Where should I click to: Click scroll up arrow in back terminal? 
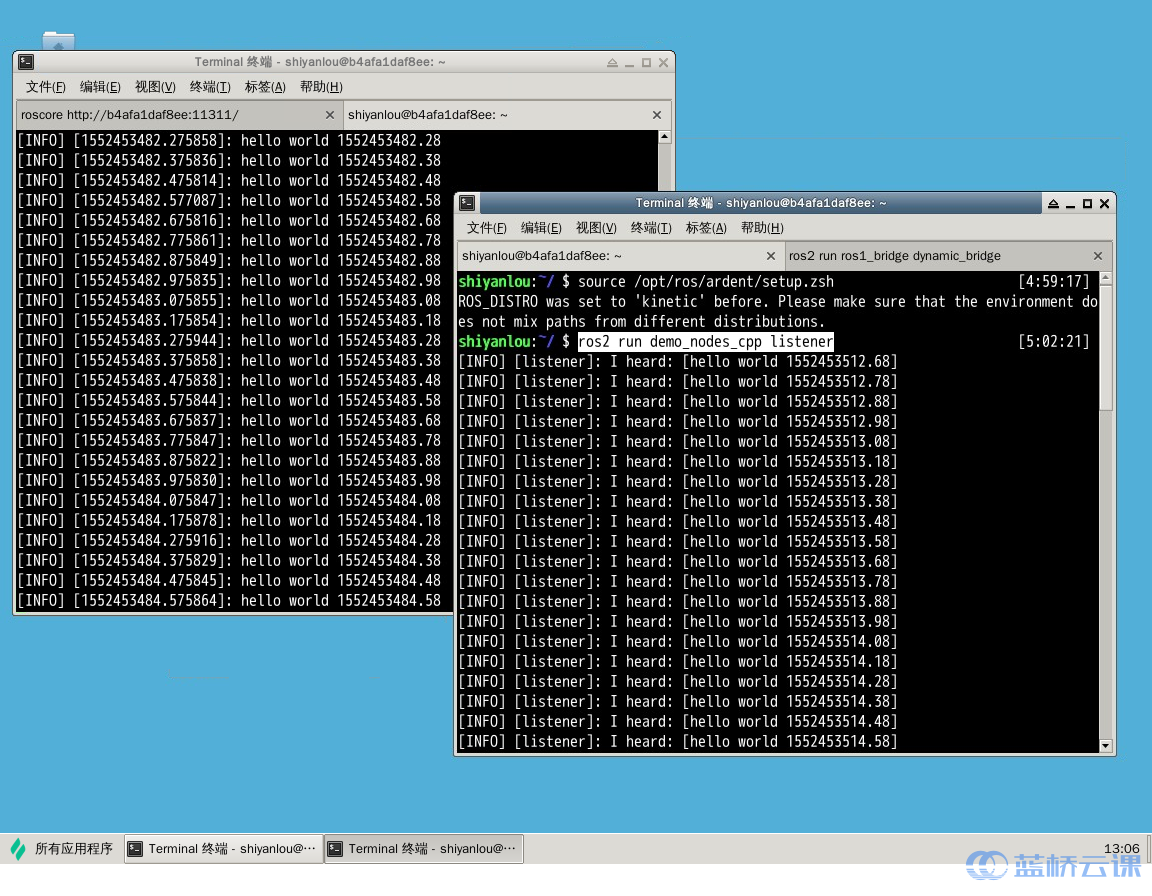pos(664,138)
